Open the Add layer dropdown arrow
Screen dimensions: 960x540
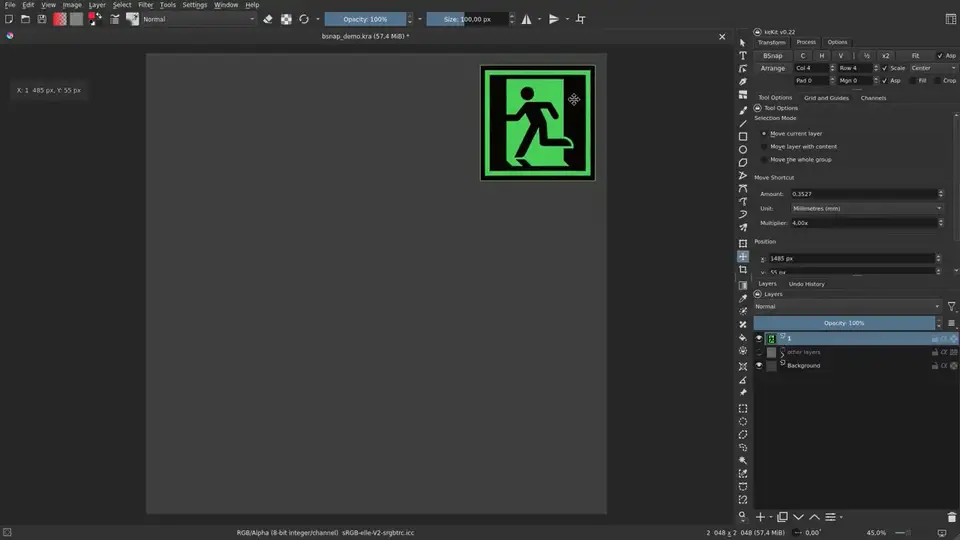click(771, 517)
